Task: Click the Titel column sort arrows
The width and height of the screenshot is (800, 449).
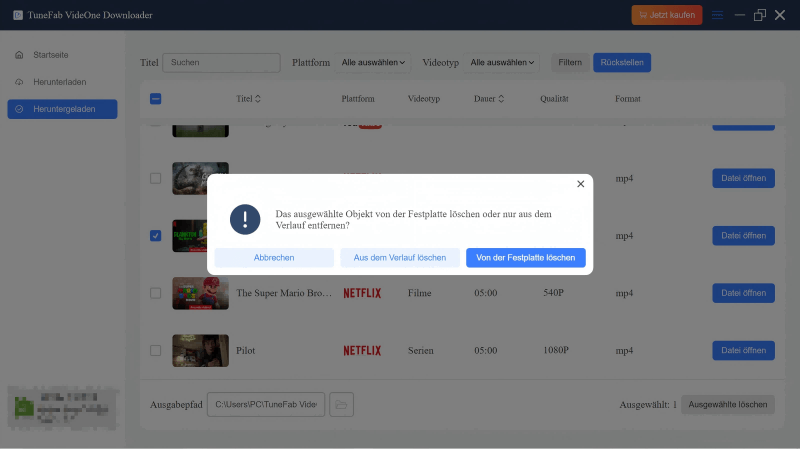Action: (x=258, y=99)
